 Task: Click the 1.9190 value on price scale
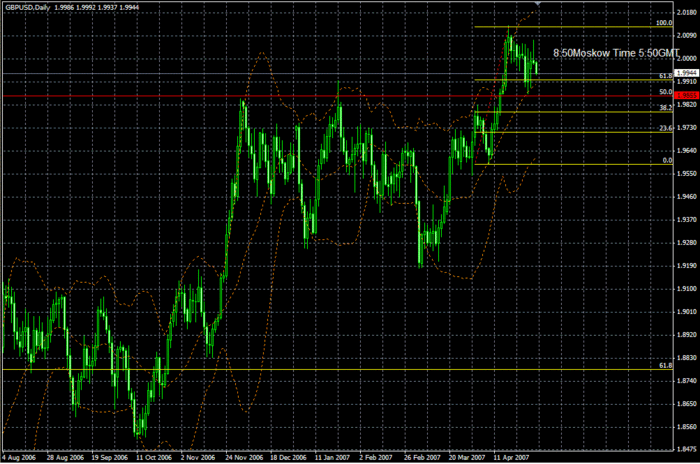pyautogui.click(x=687, y=266)
